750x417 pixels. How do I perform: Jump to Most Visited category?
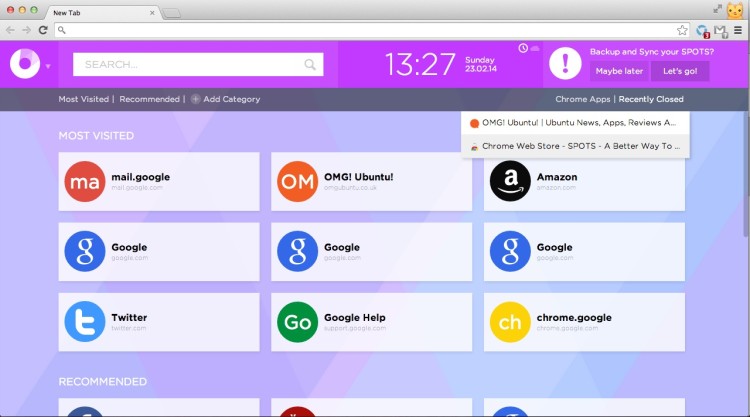(x=84, y=99)
